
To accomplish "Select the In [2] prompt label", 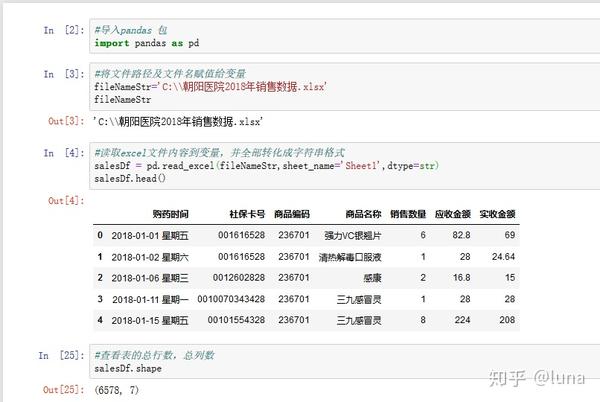I will coord(64,30).
